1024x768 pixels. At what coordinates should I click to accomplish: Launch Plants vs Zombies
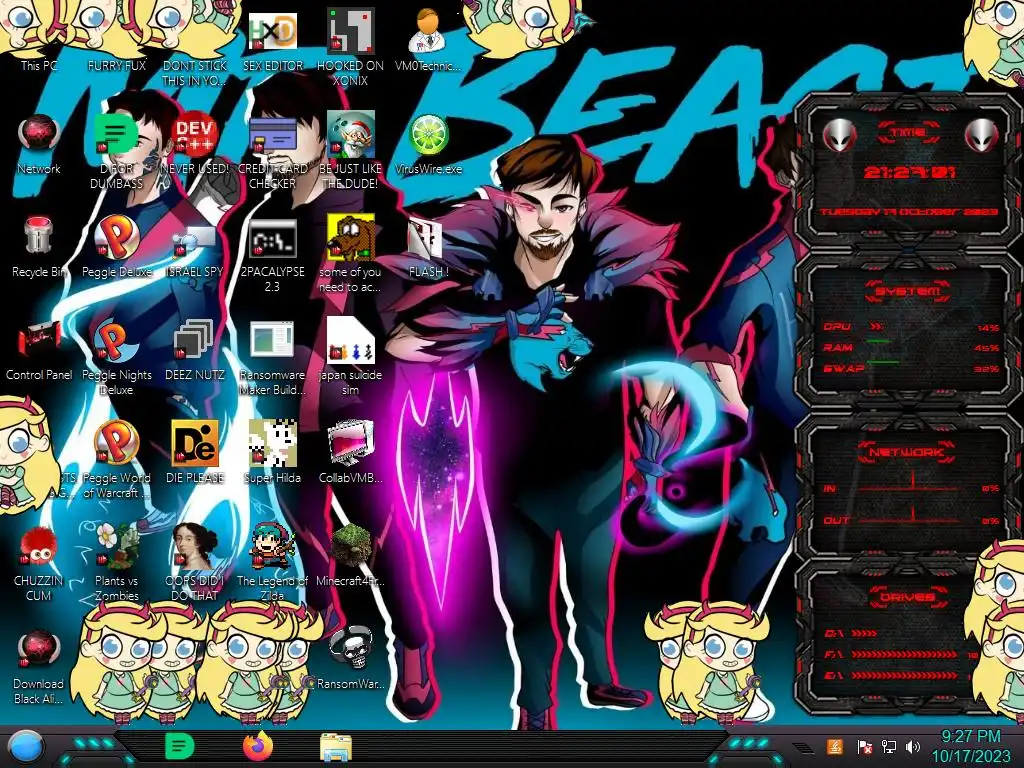click(116, 546)
